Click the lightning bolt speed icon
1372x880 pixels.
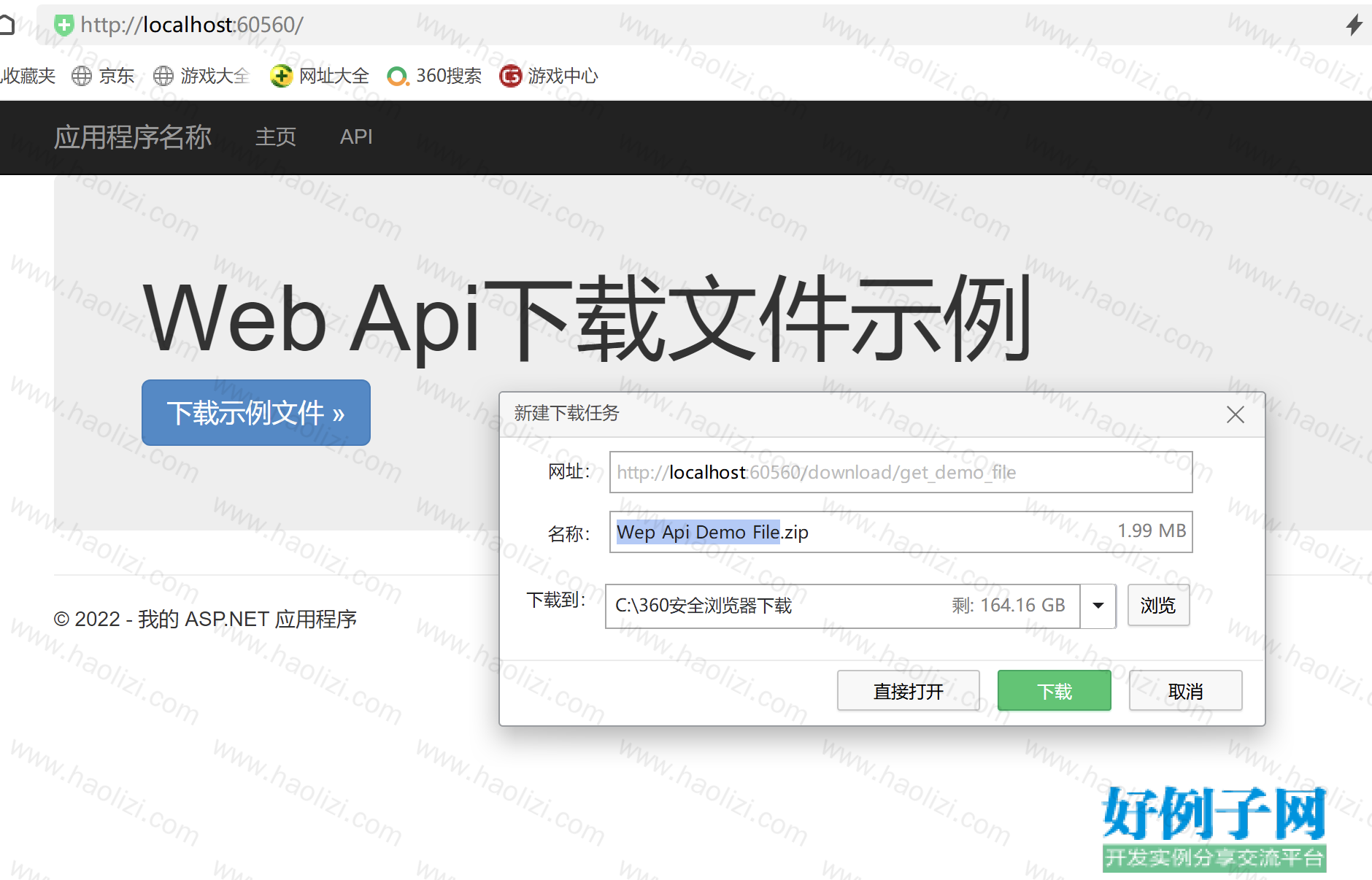(x=1354, y=25)
